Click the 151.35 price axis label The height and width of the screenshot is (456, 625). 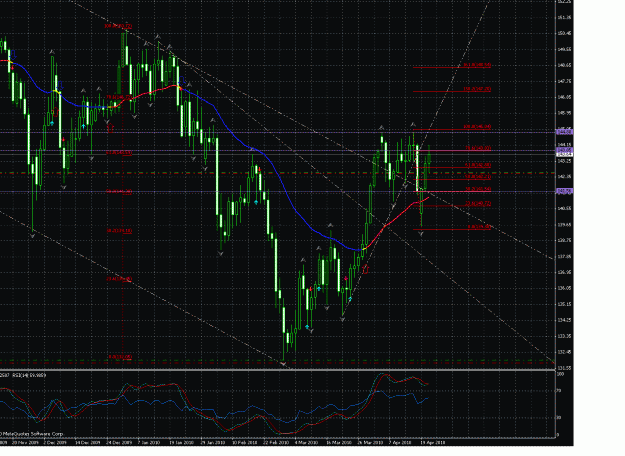tap(565, 17)
